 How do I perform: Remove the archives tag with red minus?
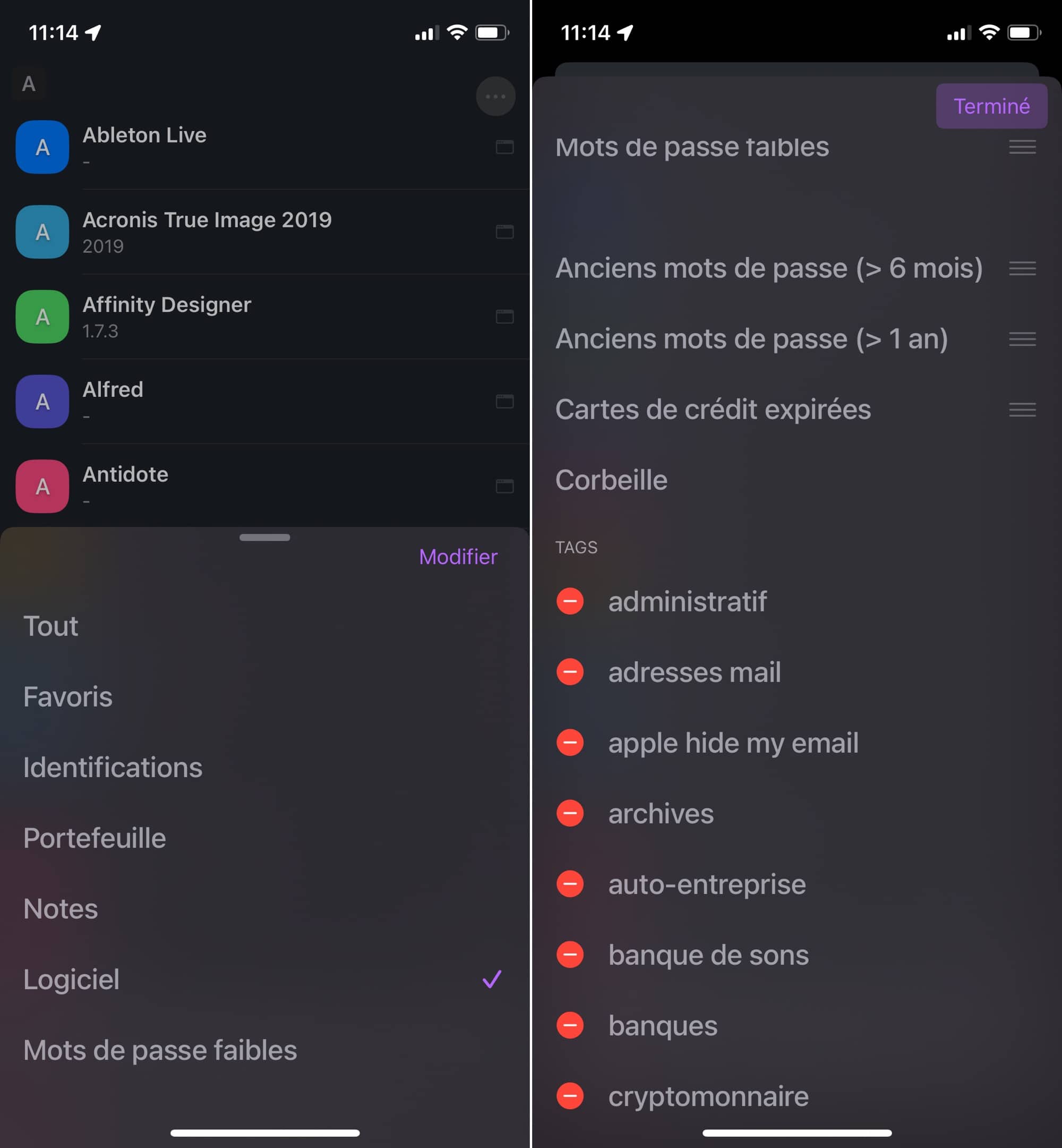point(570,813)
